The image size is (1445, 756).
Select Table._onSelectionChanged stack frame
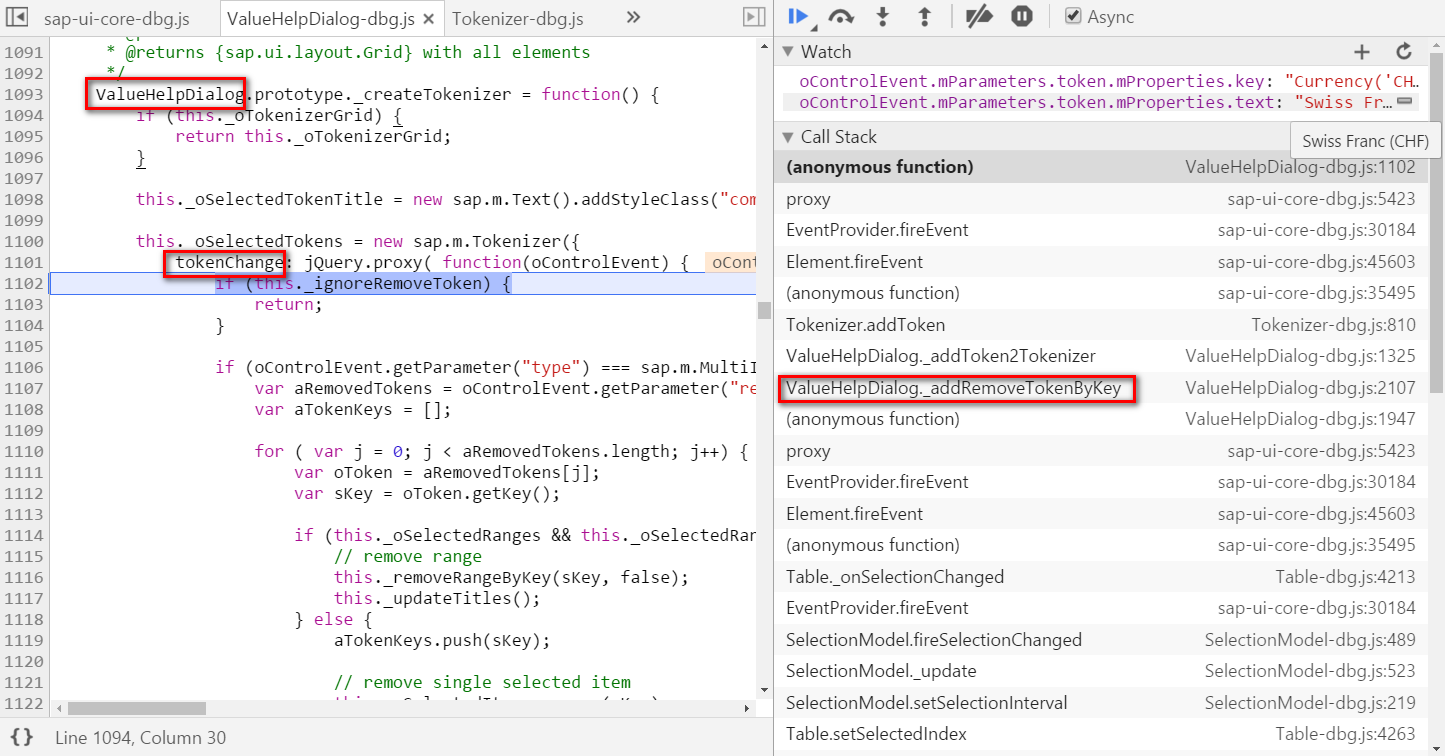point(1101,577)
